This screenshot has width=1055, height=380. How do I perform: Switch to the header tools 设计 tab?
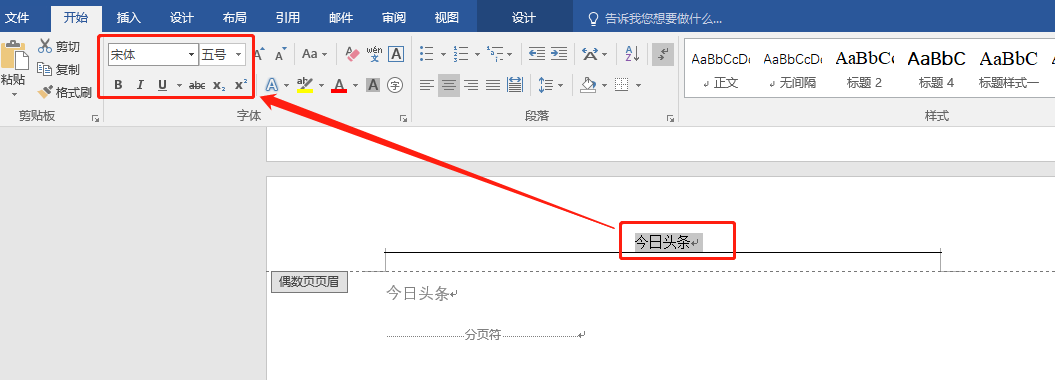523,18
